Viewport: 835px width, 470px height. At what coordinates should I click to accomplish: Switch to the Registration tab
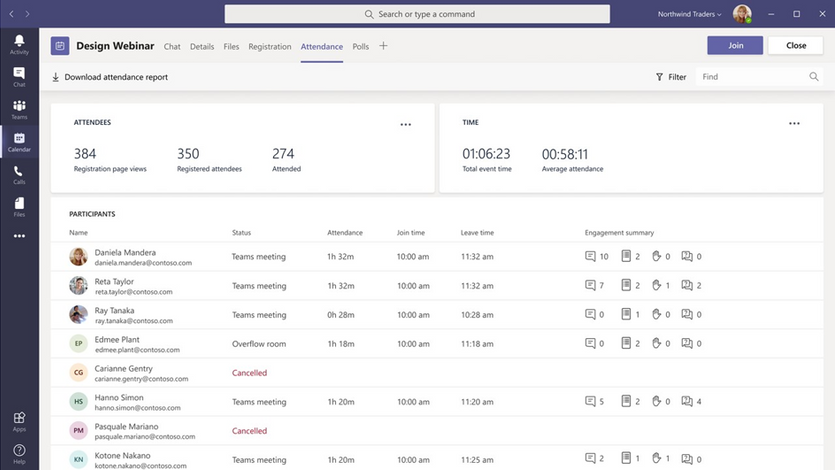click(x=270, y=46)
